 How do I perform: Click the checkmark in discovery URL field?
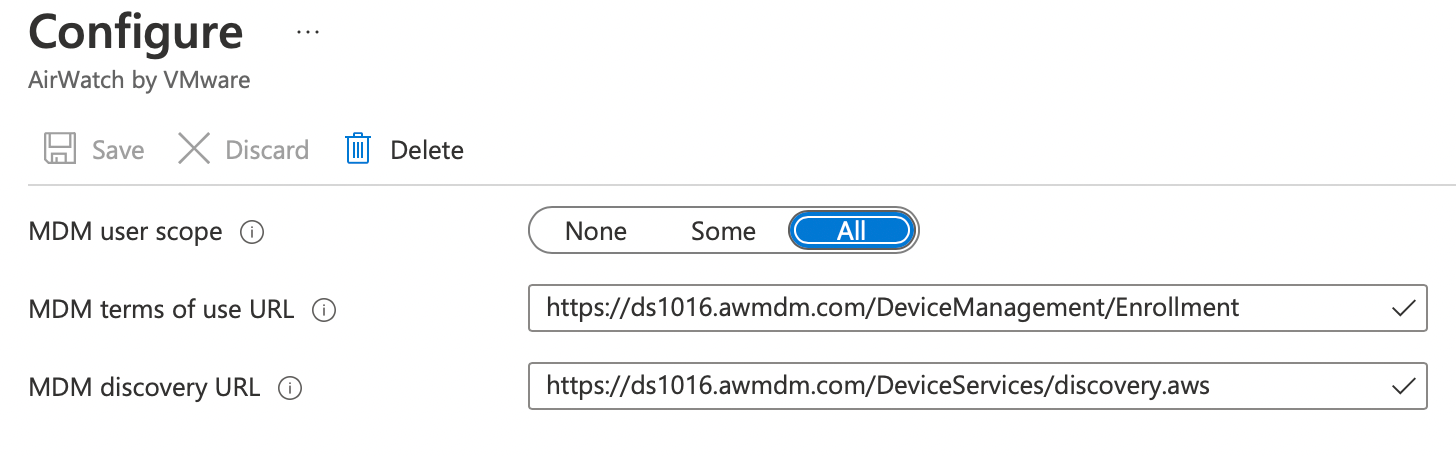click(1403, 386)
